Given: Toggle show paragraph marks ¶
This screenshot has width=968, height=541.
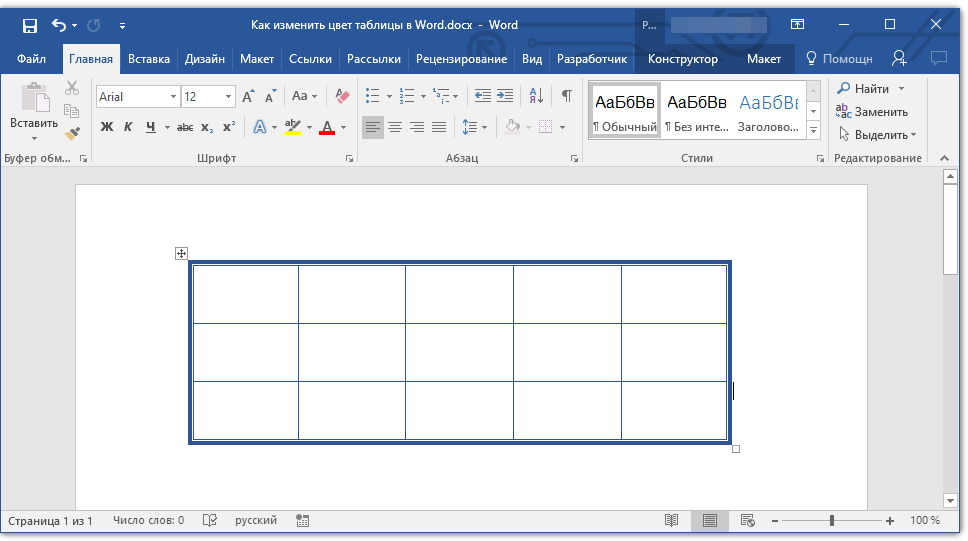Looking at the screenshot, I should [x=567, y=96].
